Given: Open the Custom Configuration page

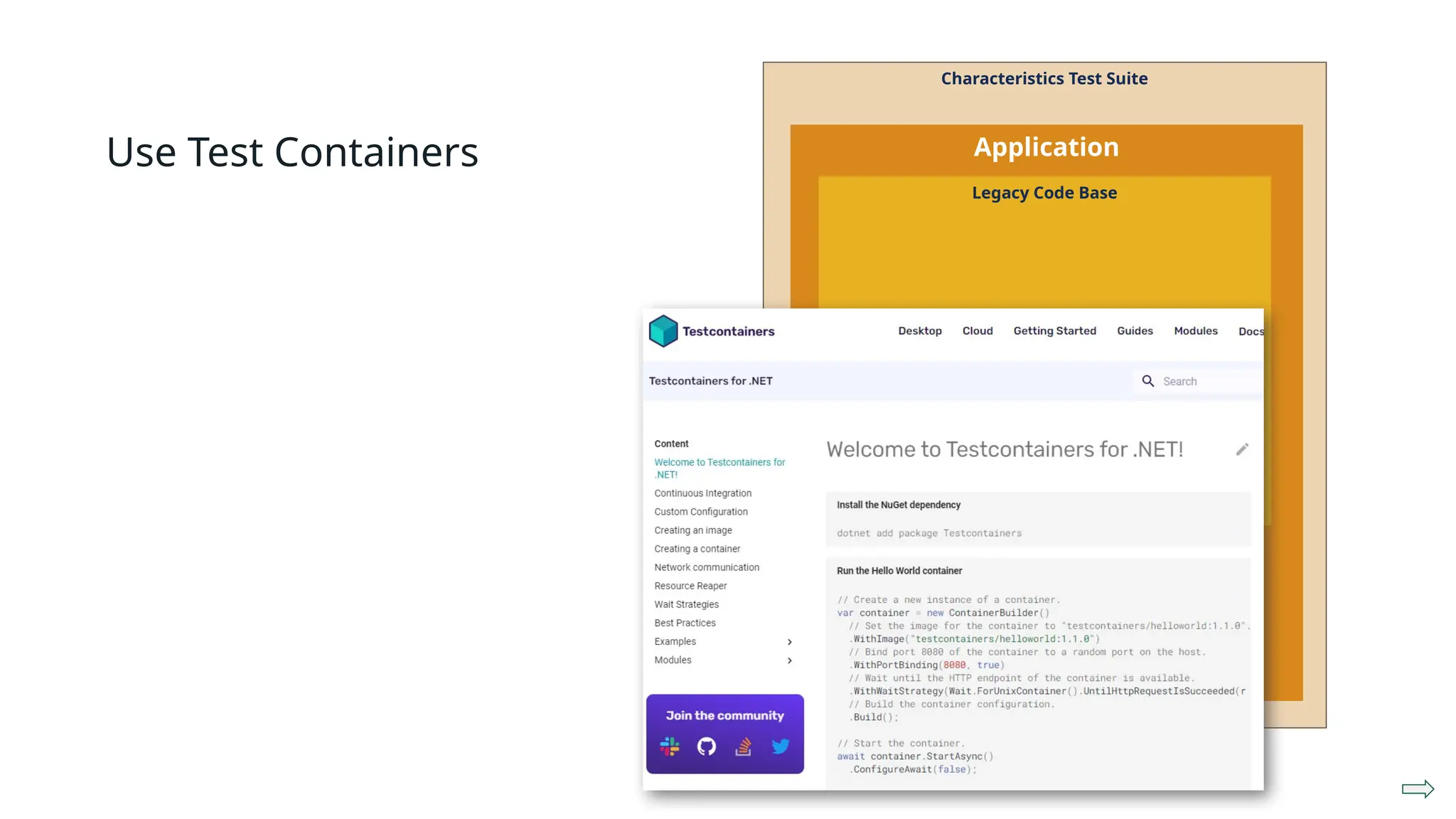Looking at the screenshot, I should 701,512.
